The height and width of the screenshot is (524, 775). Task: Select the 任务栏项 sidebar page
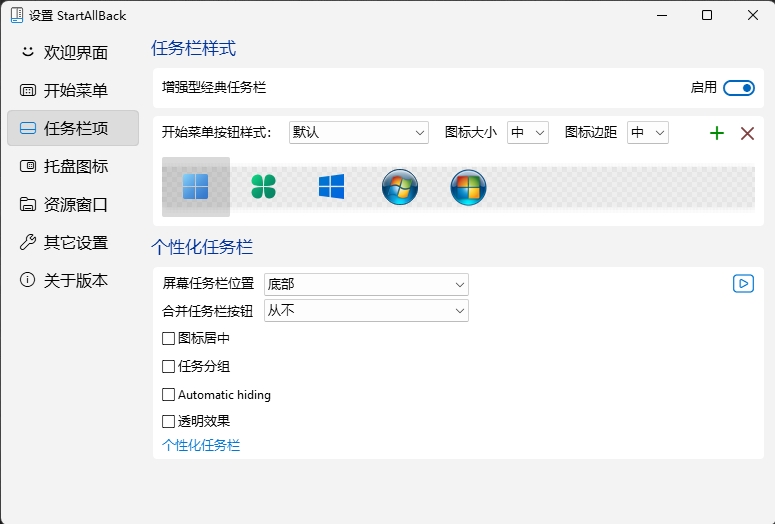click(x=73, y=129)
